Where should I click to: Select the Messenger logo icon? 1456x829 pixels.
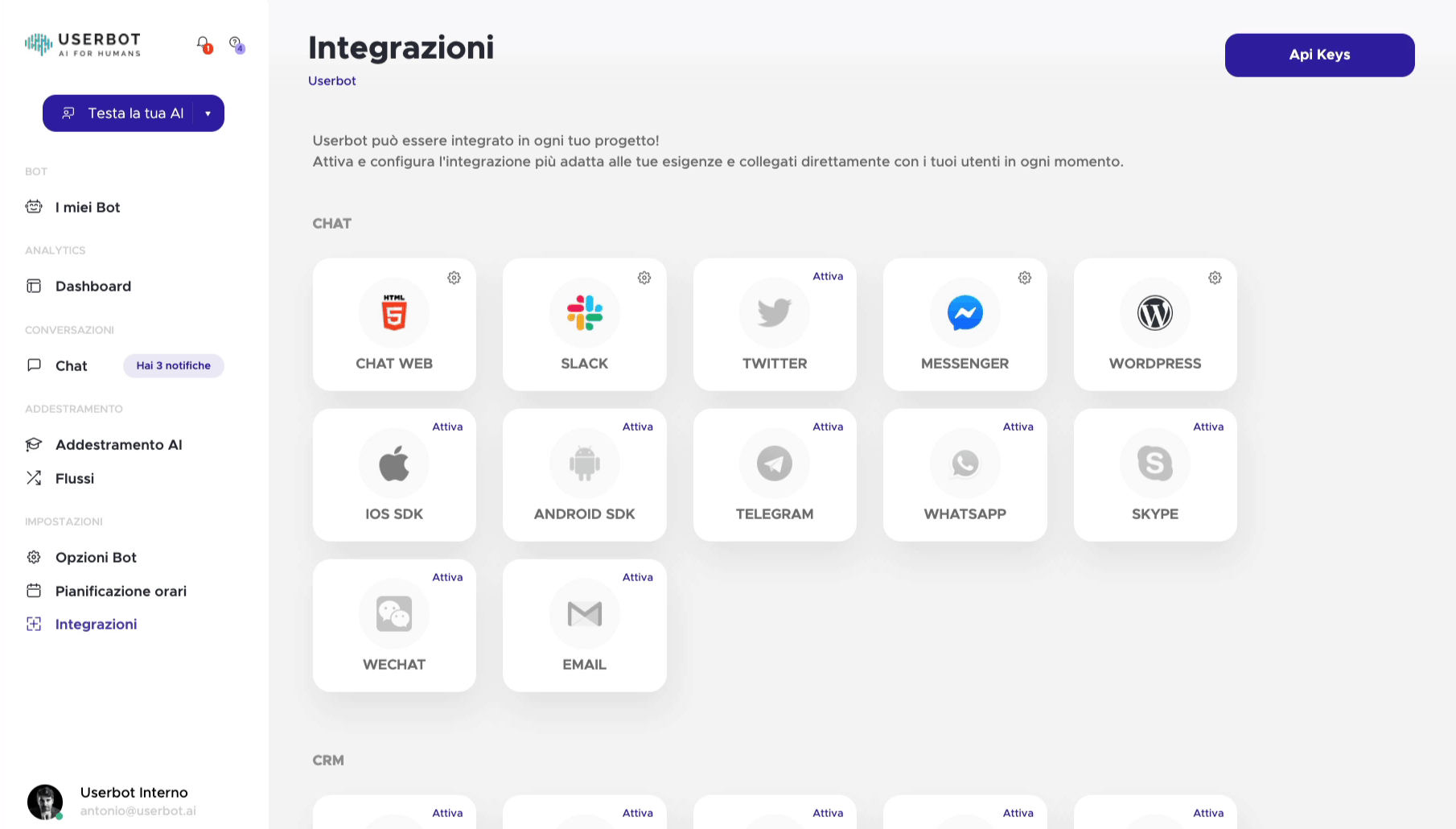tap(965, 313)
